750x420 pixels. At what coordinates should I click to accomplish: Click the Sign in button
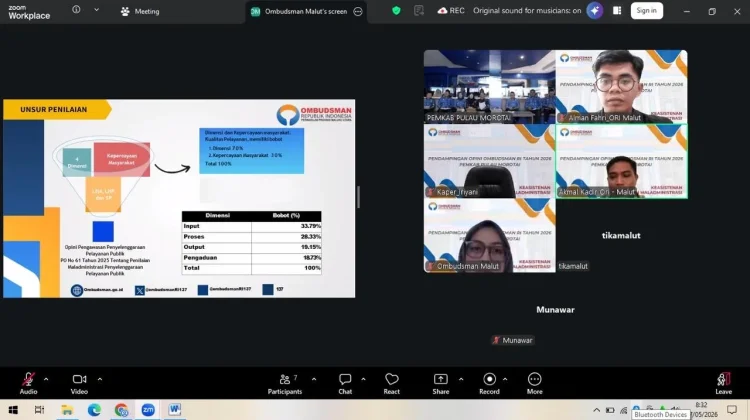pyautogui.click(x=646, y=11)
